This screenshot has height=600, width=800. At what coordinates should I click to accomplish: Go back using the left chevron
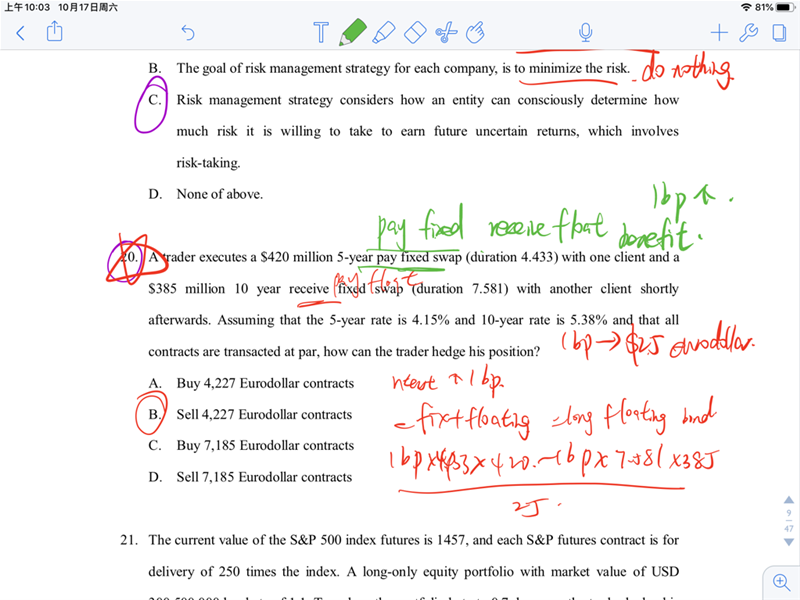(x=20, y=33)
